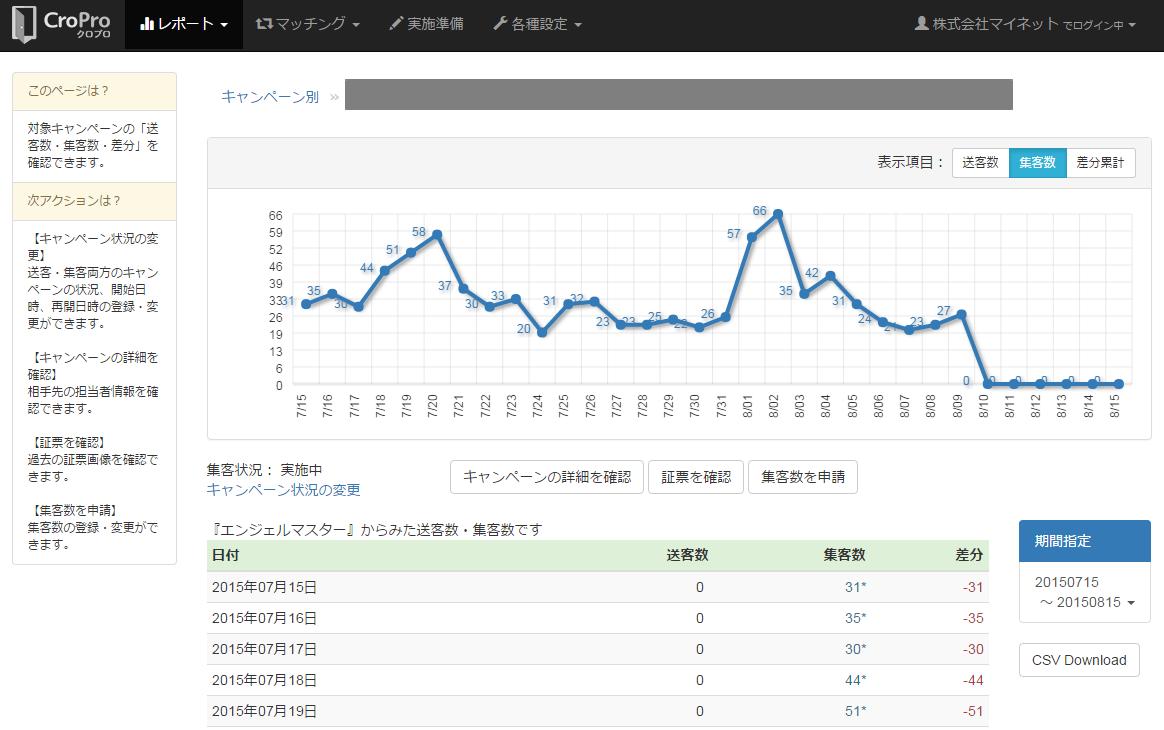The width and height of the screenshot is (1164, 730).
Task: Click キャンペーン状況の変更 link
Action: click(283, 490)
